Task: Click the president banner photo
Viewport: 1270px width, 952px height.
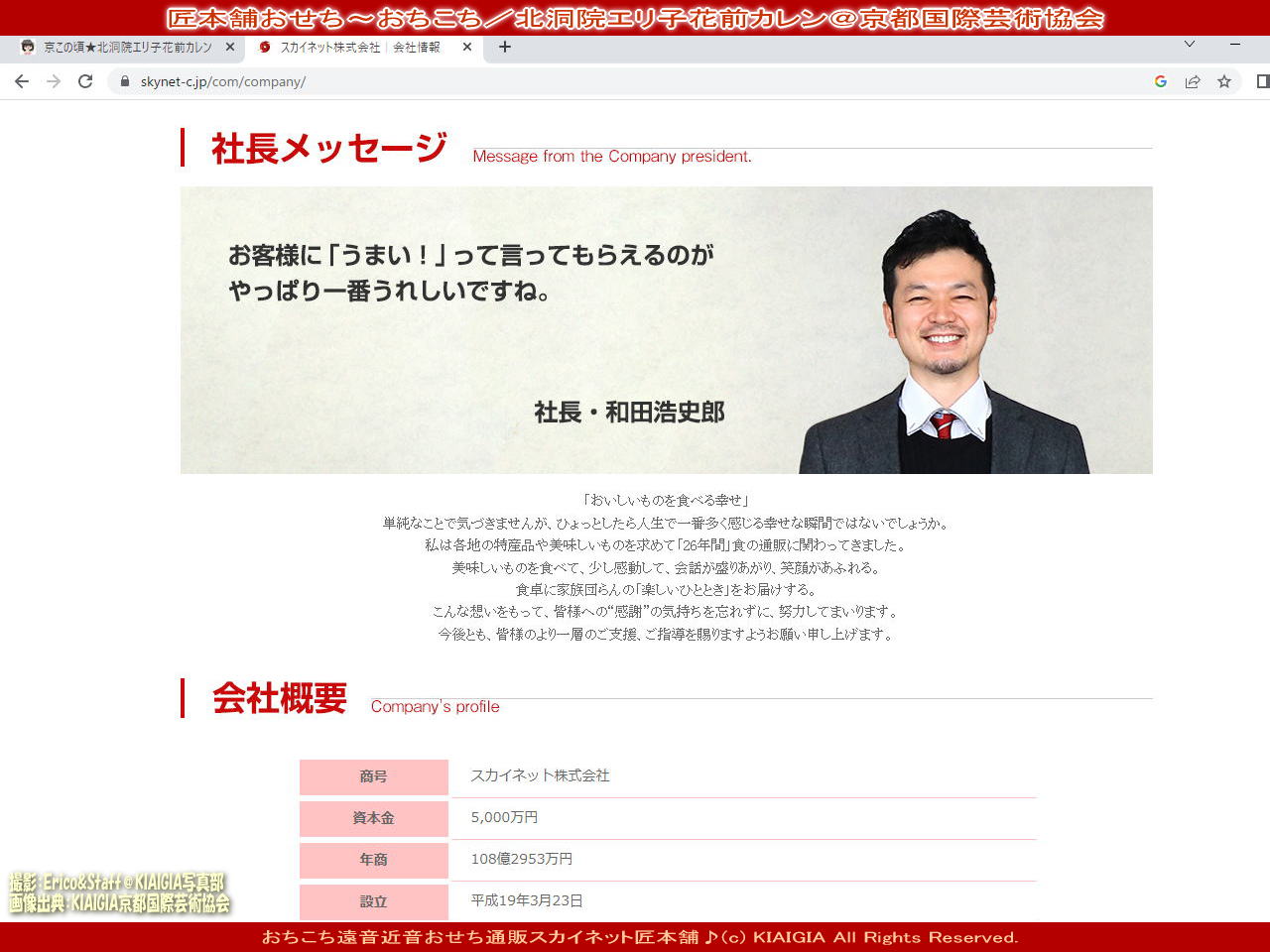Action: tap(666, 330)
